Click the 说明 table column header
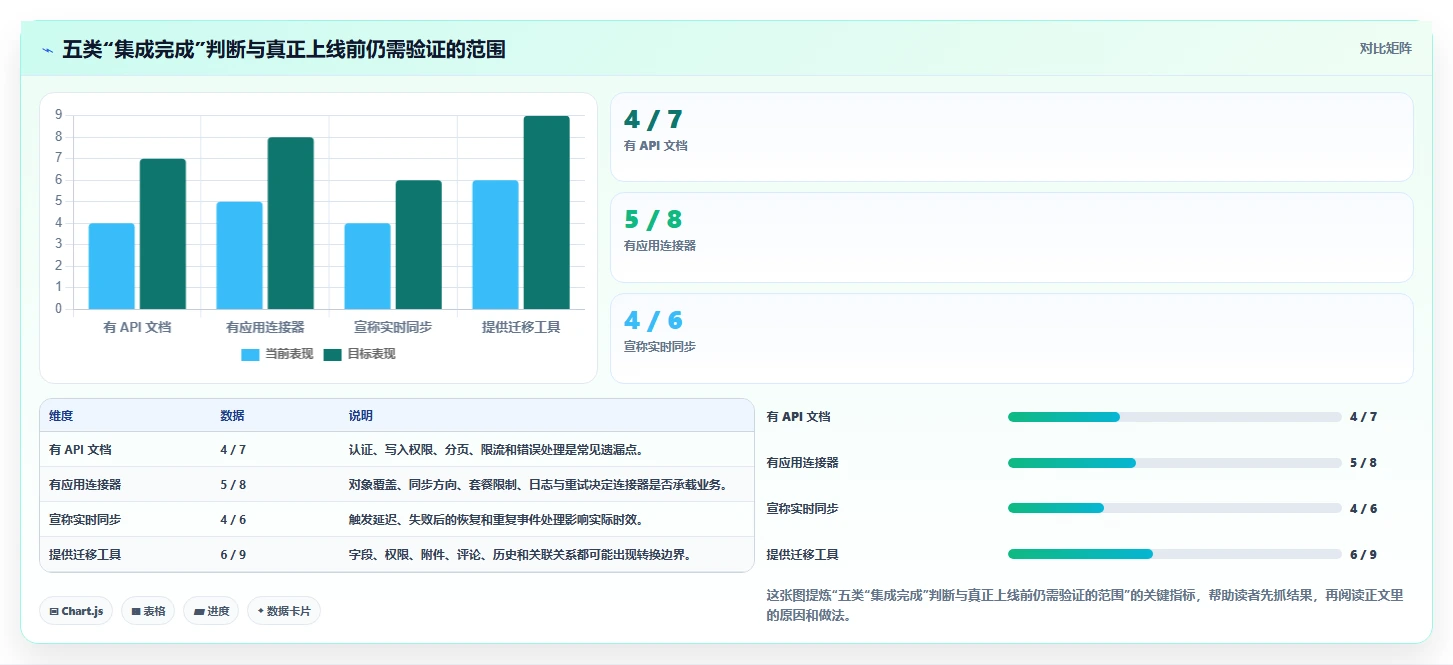Image resolution: width=1453 pixels, height=665 pixels. pyautogui.click(x=361, y=416)
